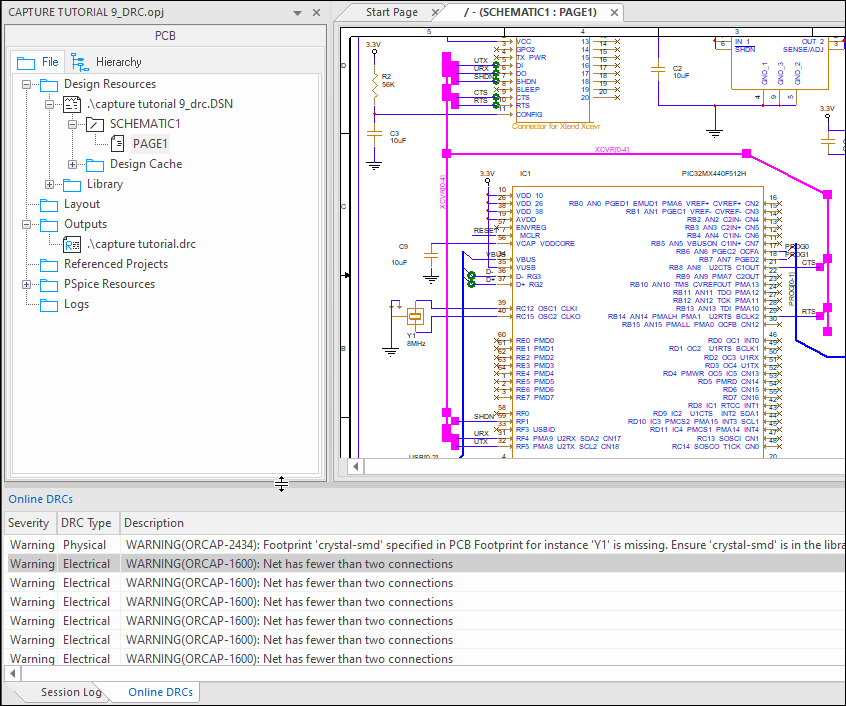Click the capture tutorial.drc report icon
This screenshot has height=706, width=846.
point(72,244)
